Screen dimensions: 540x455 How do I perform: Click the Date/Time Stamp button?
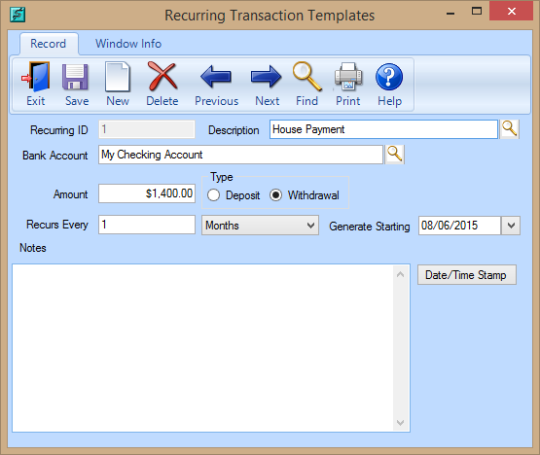[467, 275]
